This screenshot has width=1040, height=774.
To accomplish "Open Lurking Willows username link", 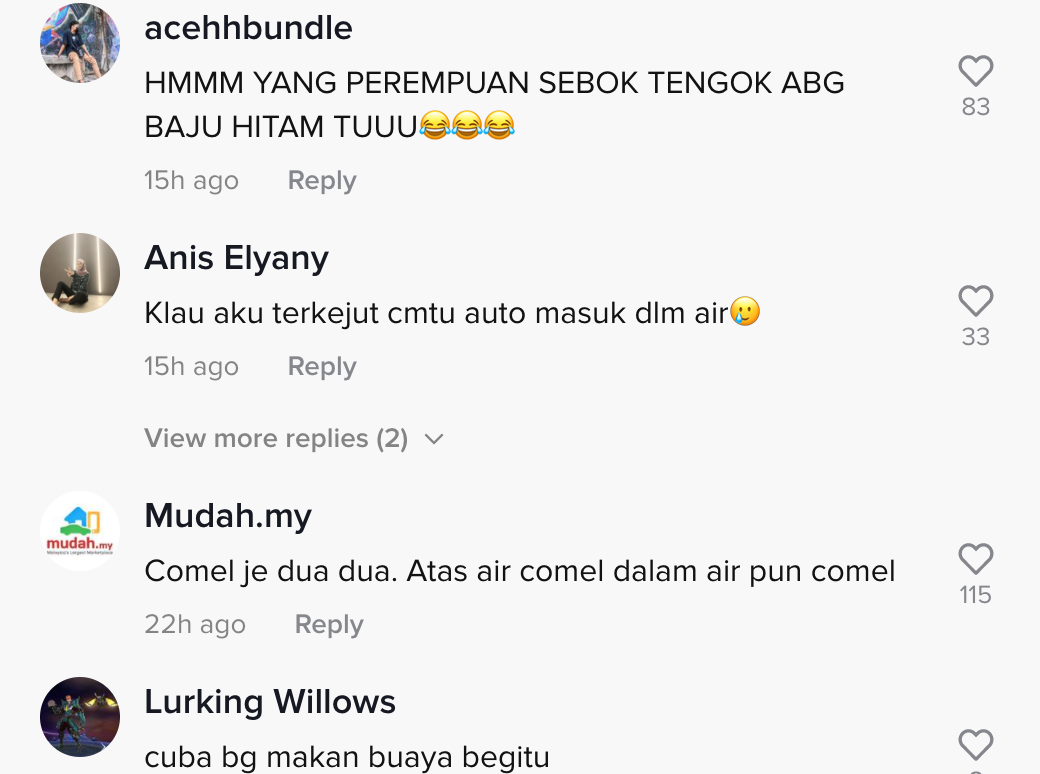I will pos(270,702).
